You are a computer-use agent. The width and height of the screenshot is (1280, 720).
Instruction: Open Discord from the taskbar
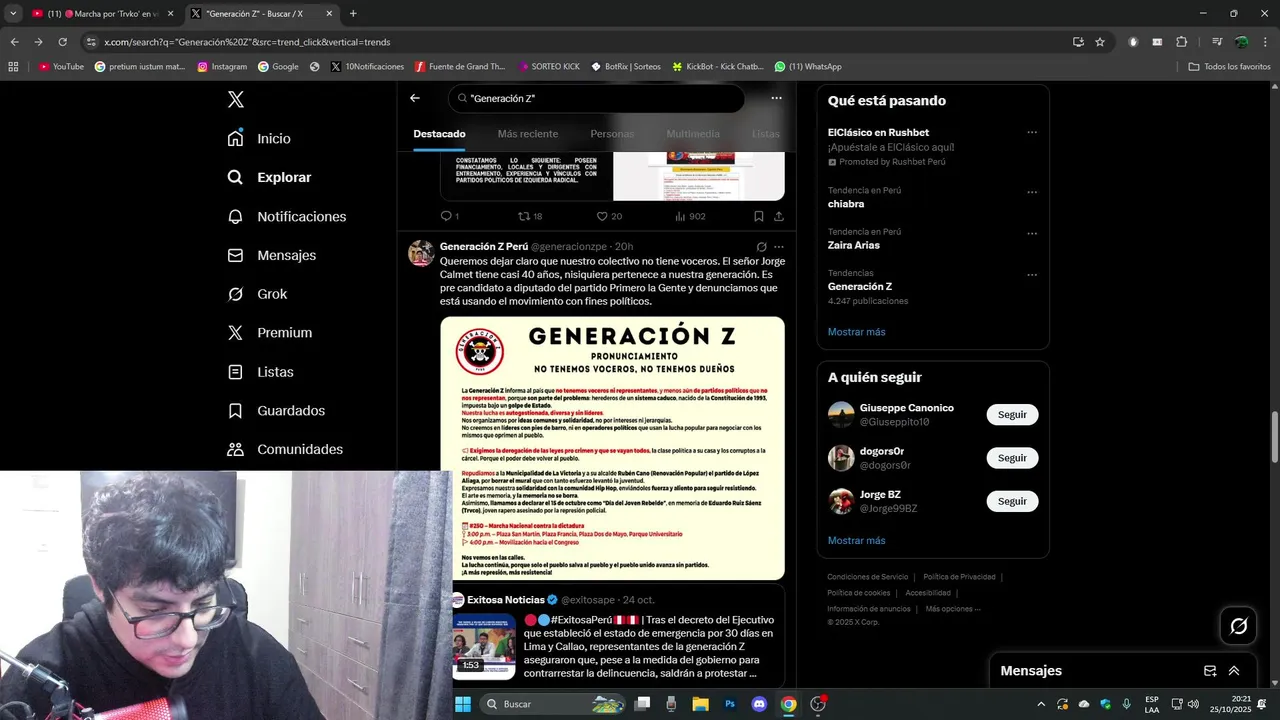point(759,704)
